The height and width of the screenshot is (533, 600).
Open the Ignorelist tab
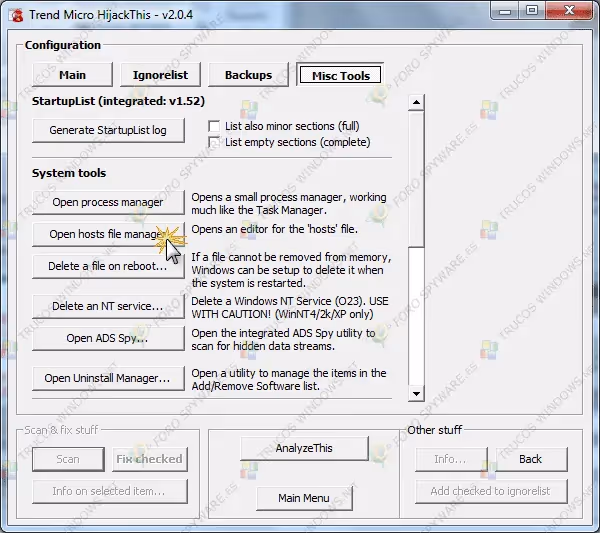click(160, 75)
